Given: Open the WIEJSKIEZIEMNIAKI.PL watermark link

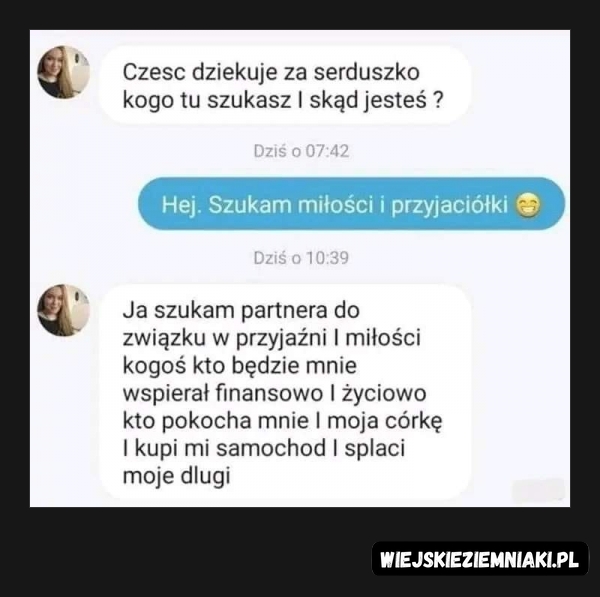Looking at the screenshot, I should coord(480,559).
